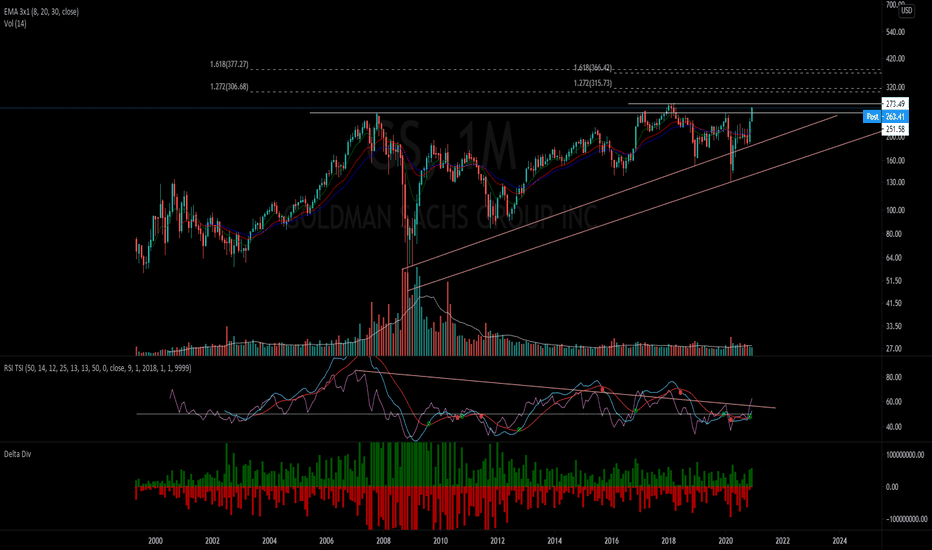Screen dimensions: 932x550
Task: Click 41.50 on the price axis
Action: pos(895,303)
